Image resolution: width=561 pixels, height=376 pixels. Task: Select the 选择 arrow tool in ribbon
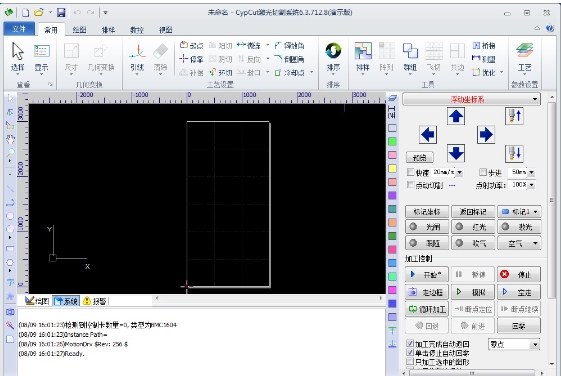pyautogui.click(x=18, y=57)
